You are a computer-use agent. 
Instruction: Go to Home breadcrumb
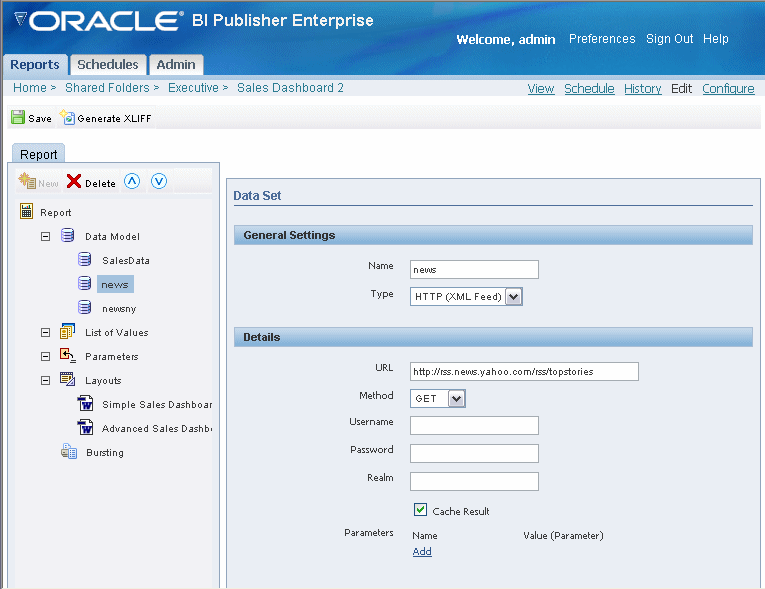tap(30, 88)
